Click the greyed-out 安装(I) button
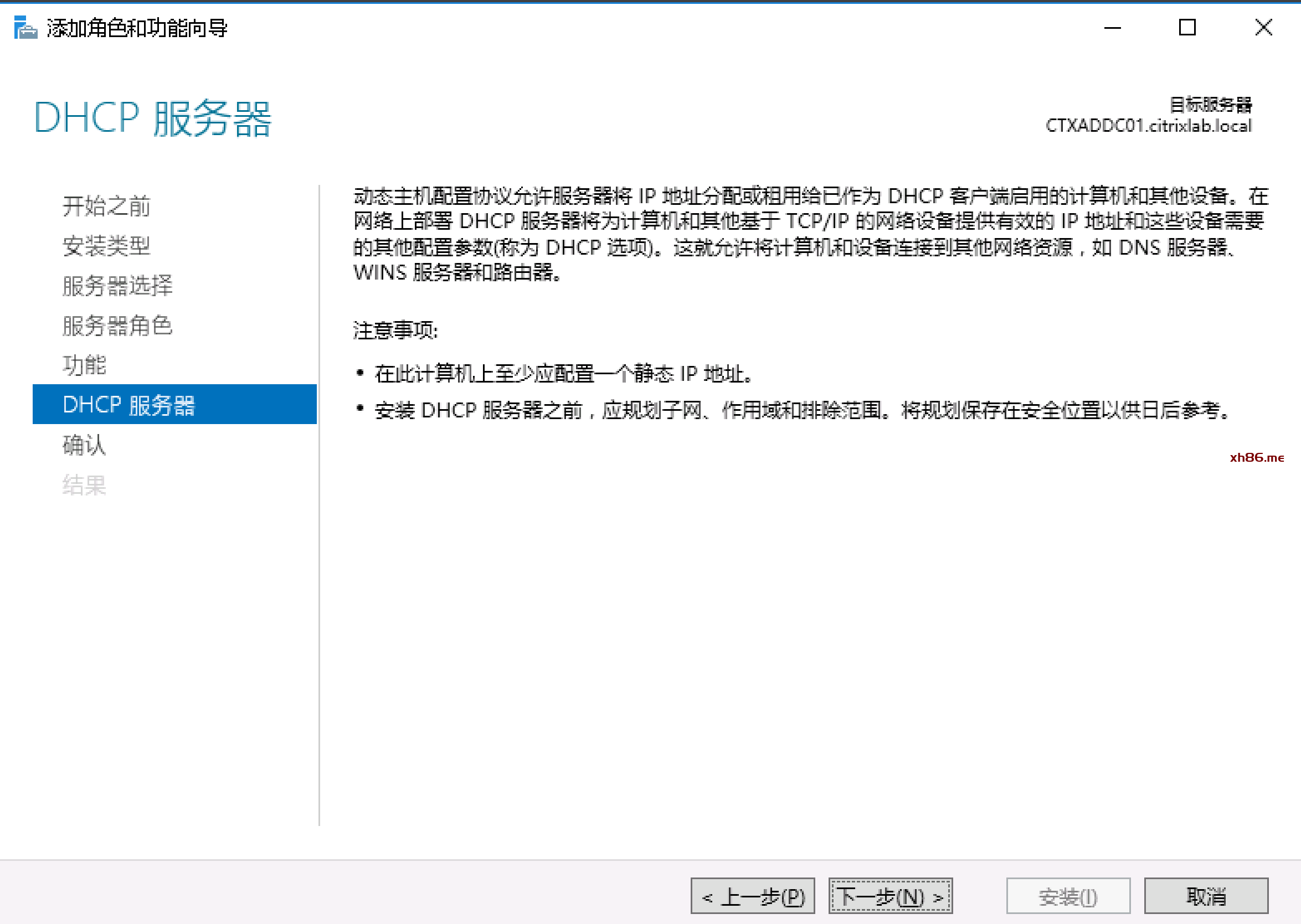This screenshot has width=1301, height=924. (1068, 896)
